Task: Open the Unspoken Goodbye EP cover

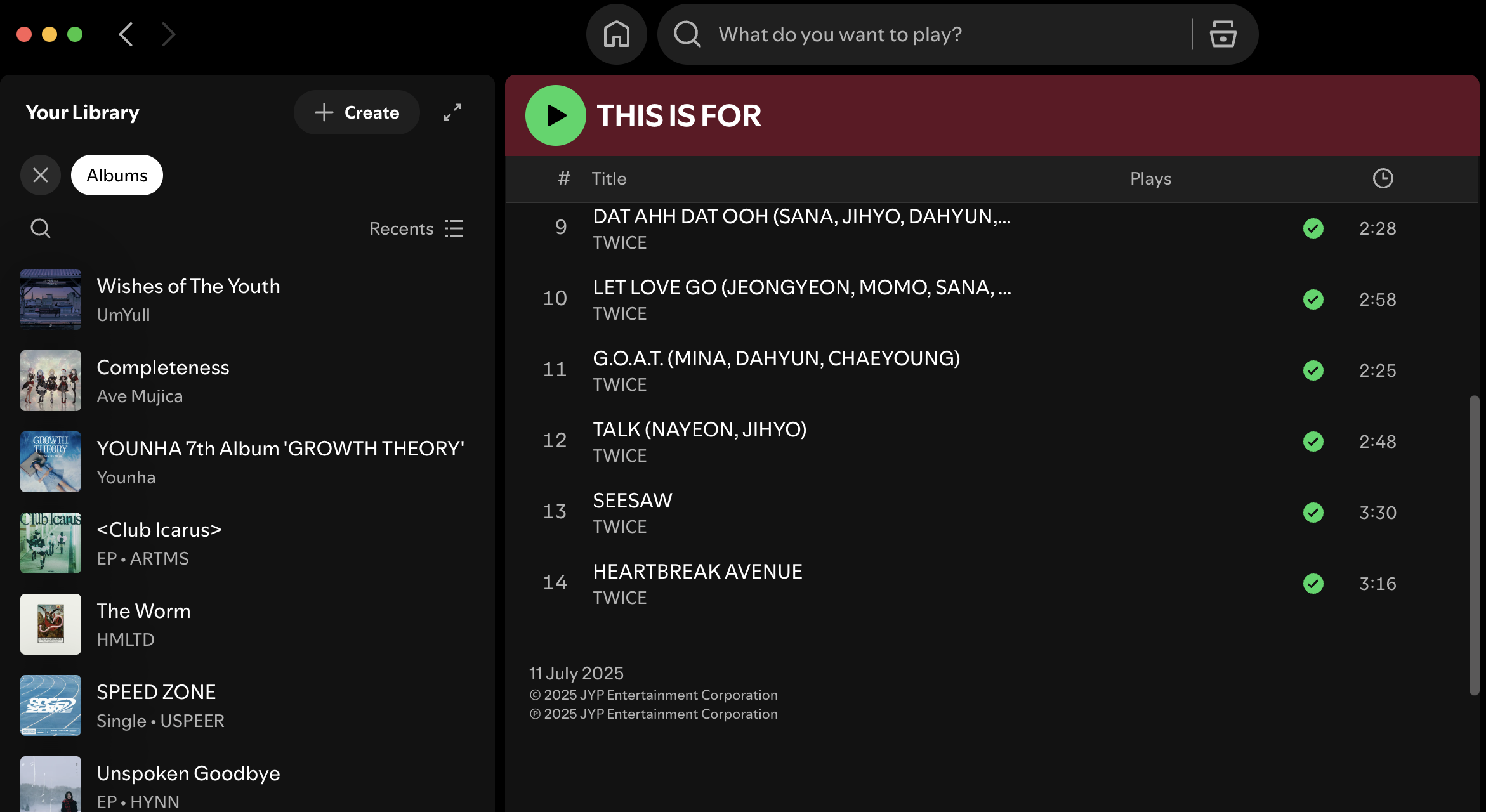Action: 51,784
